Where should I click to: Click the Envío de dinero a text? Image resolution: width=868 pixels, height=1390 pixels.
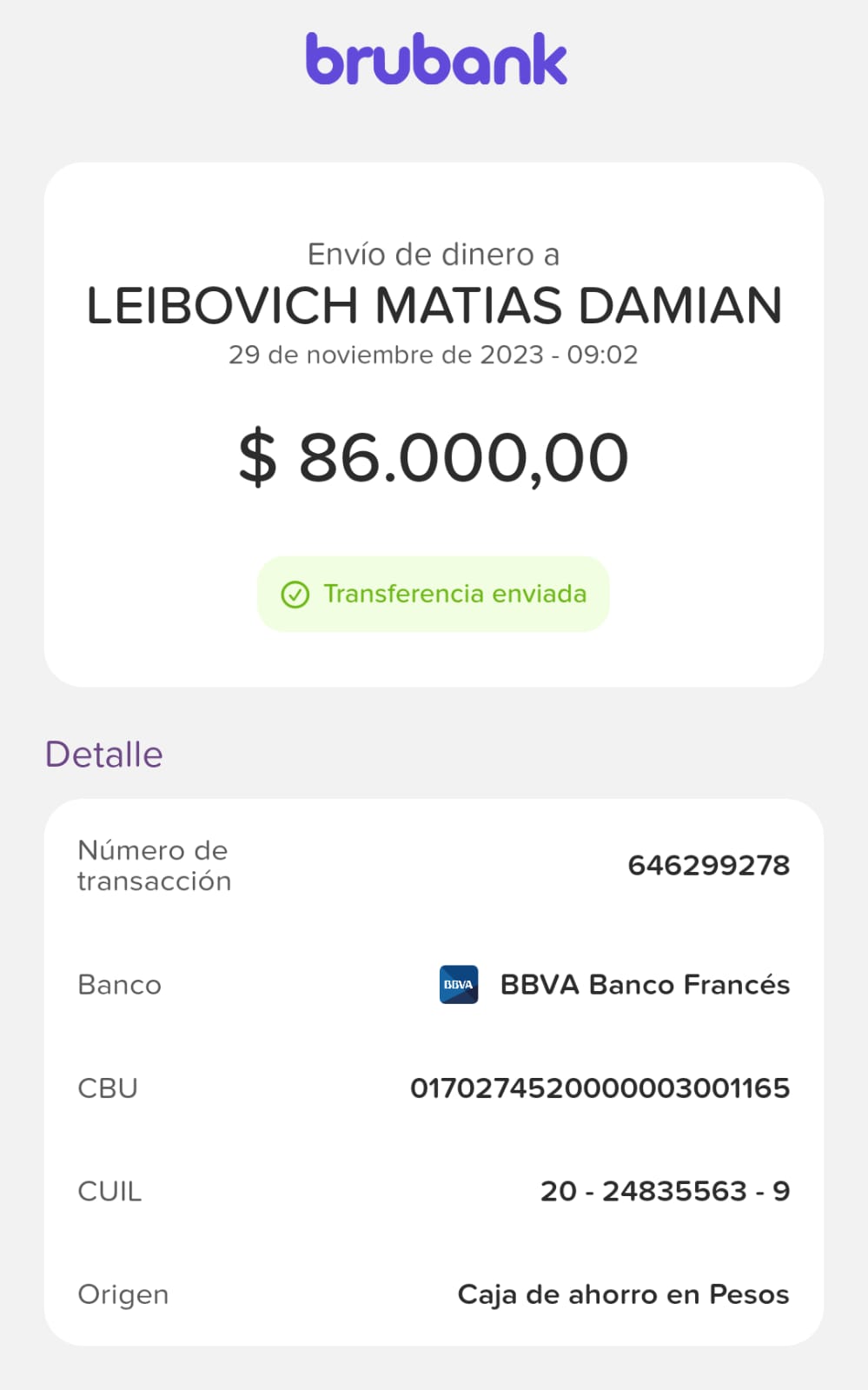pos(434,255)
